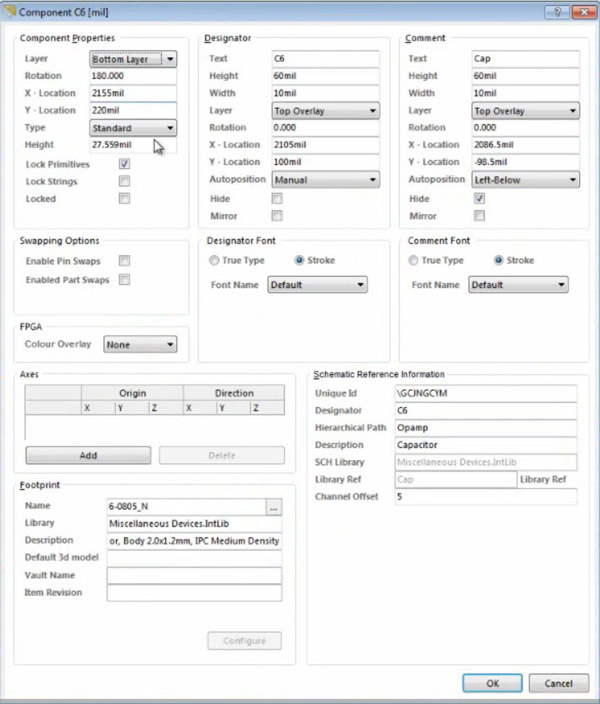Click the component Rotation field
This screenshot has height=704, width=600.
(133, 76)
